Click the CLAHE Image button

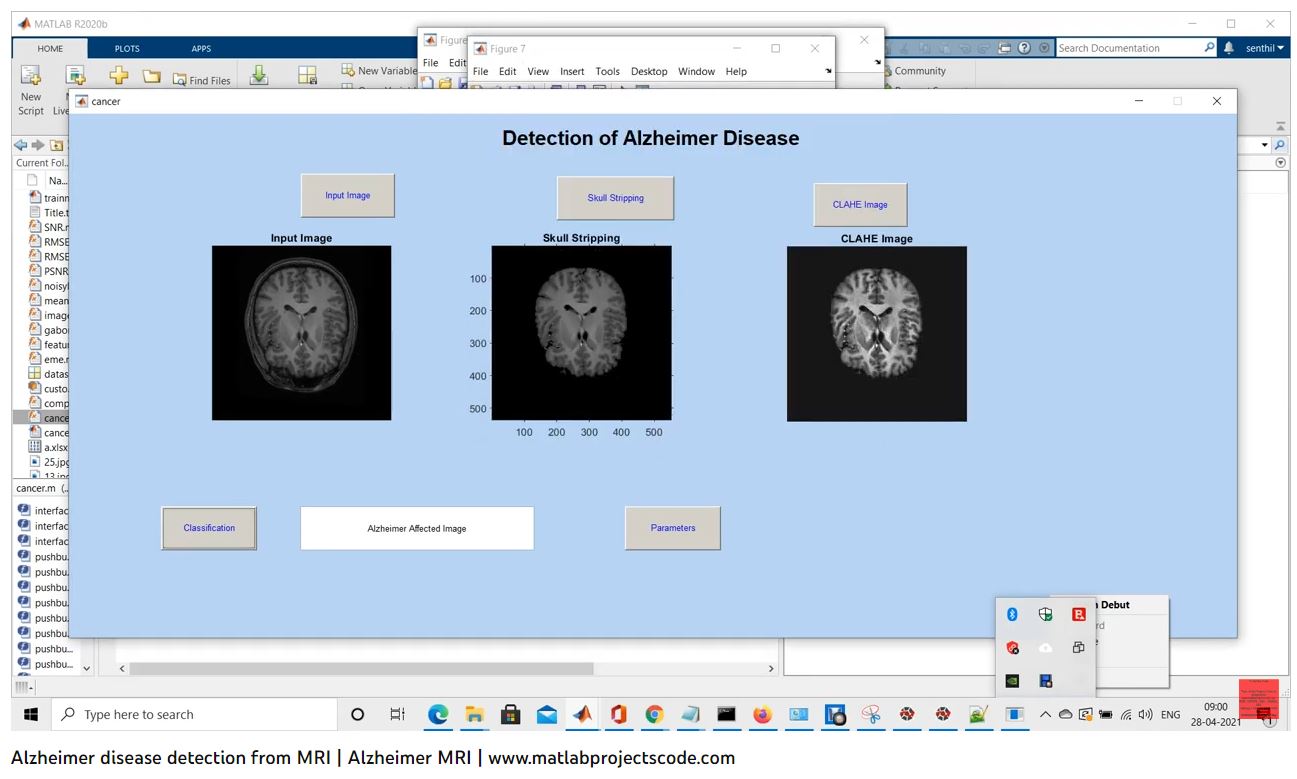tap(860, 204)
